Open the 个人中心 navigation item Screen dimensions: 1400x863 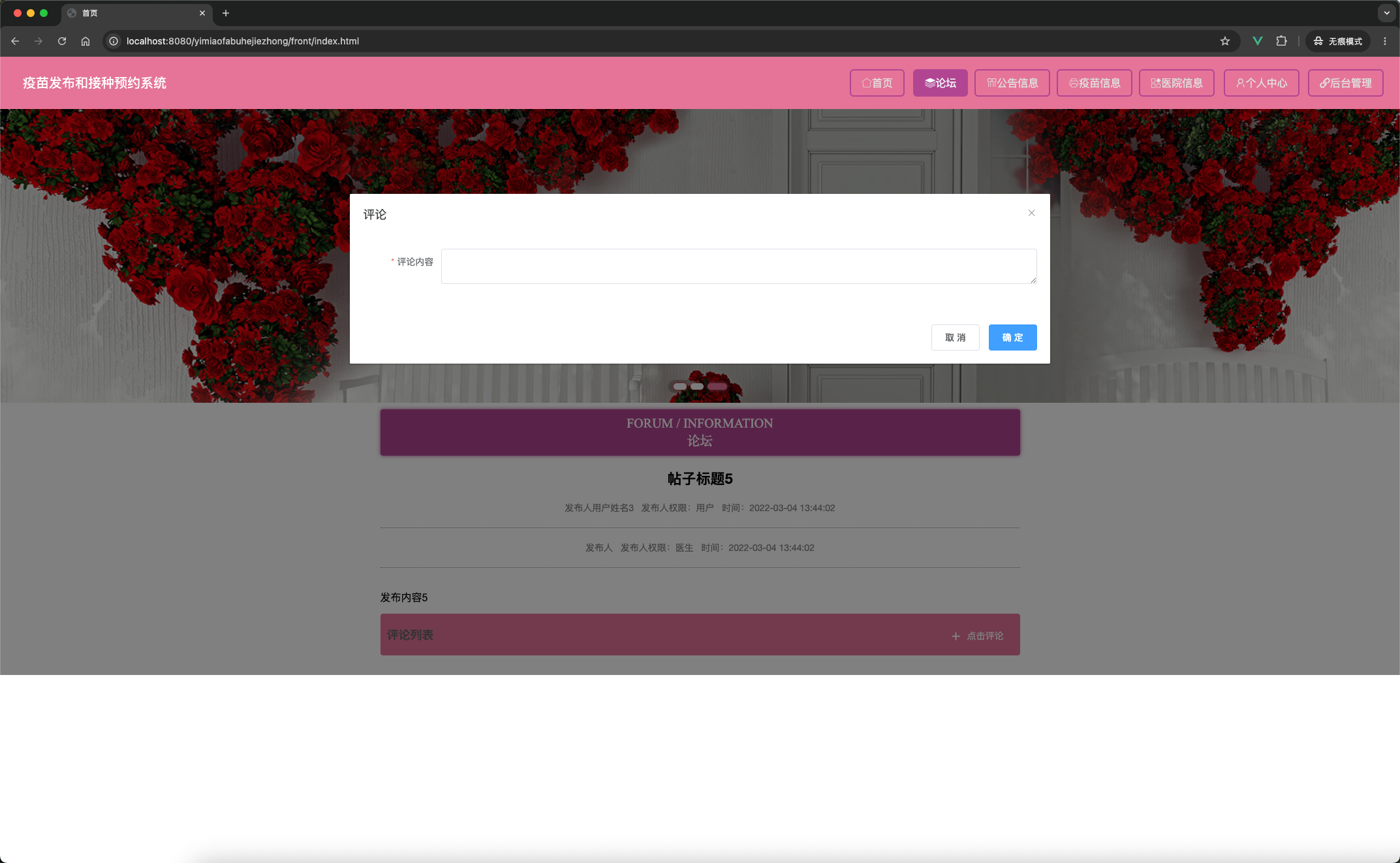point(1262,83)
